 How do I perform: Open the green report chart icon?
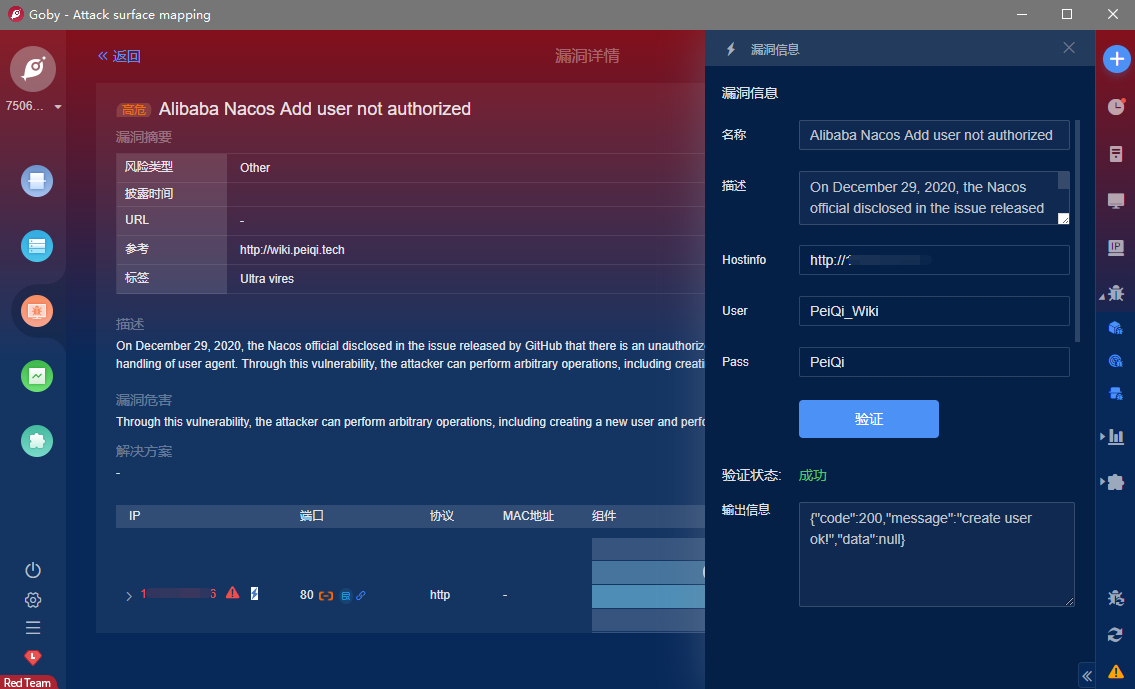[37, 376]
